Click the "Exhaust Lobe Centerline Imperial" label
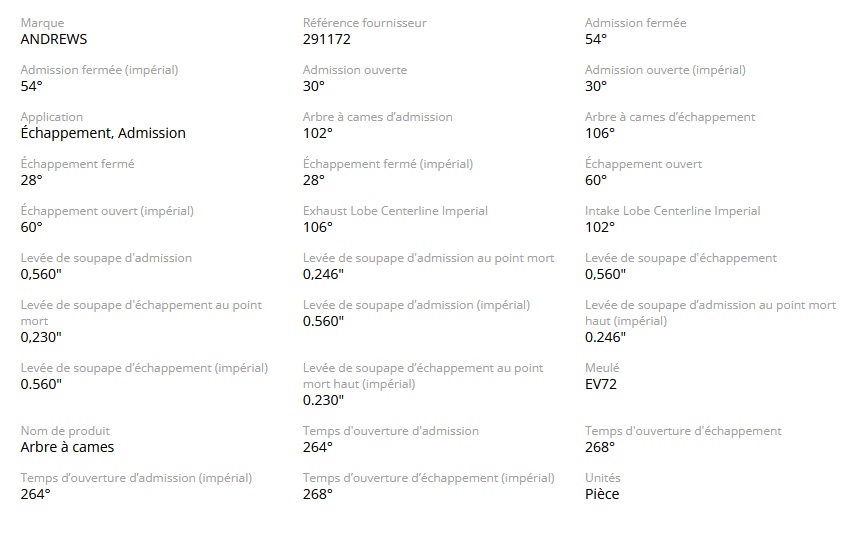Screen dimensions: 853x545 coord(395,211)
